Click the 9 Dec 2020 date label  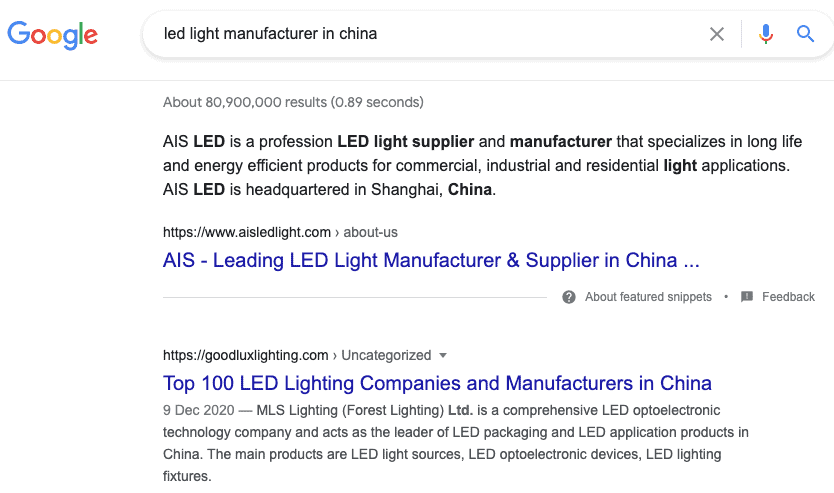pyautogui.click(x=198, y=411)
